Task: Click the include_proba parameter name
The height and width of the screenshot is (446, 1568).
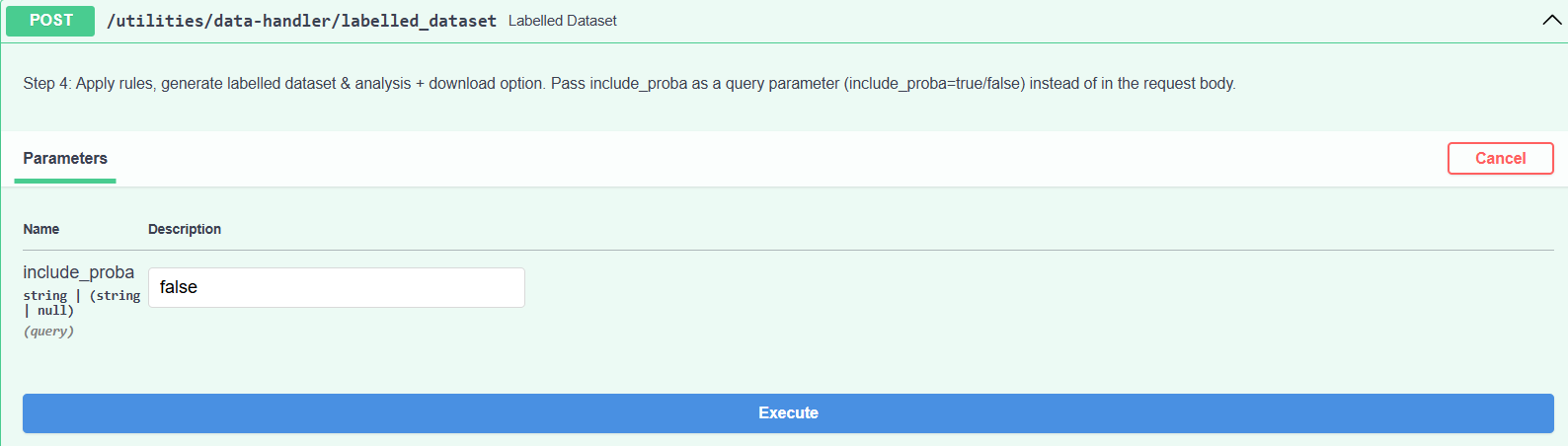Action: tap(79, 272)
